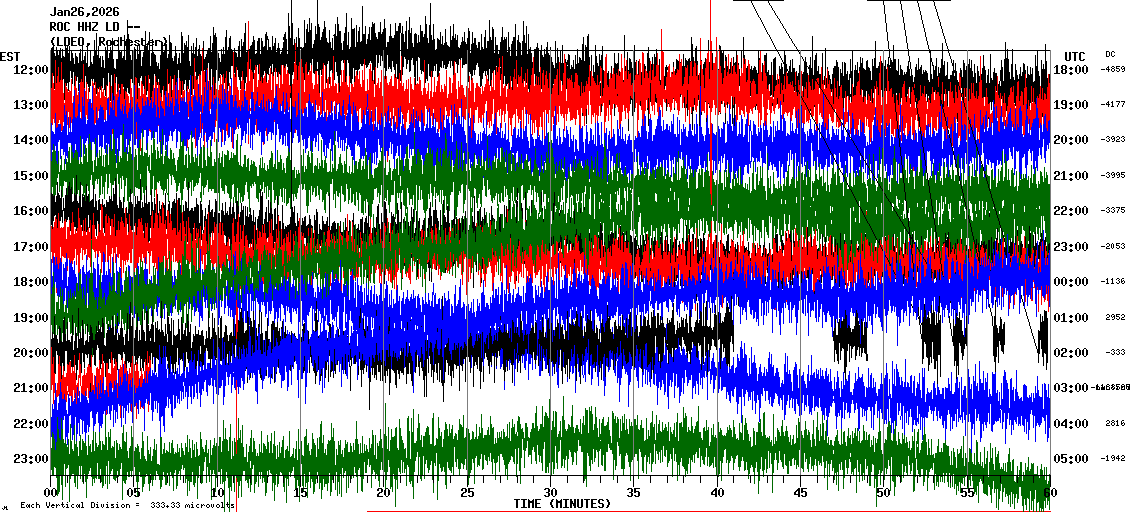Click the UTC timezone header
1130x519 pixels.
(1075, 56)
